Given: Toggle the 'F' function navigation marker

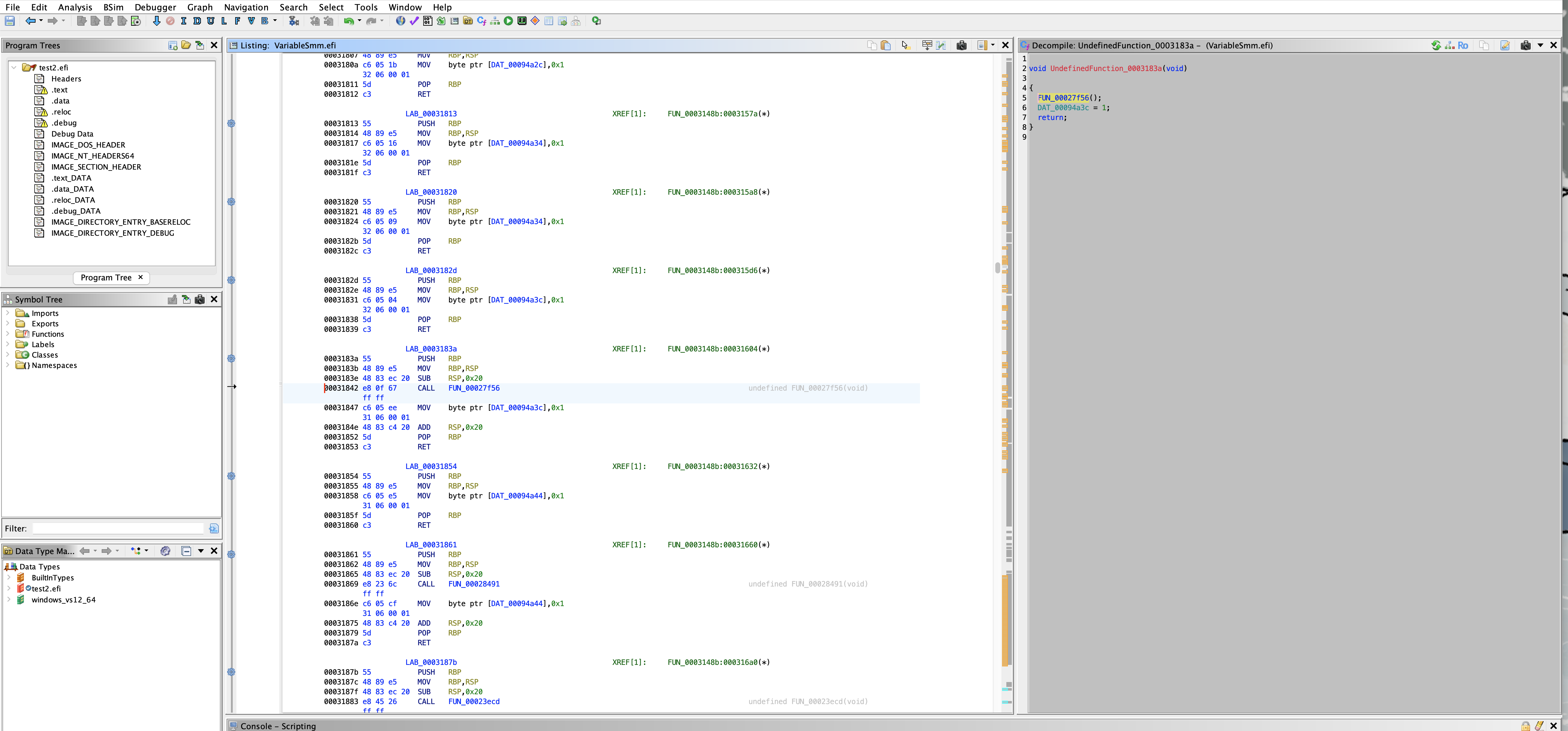Looking at the screenshot, I should (x=237, y=21).
